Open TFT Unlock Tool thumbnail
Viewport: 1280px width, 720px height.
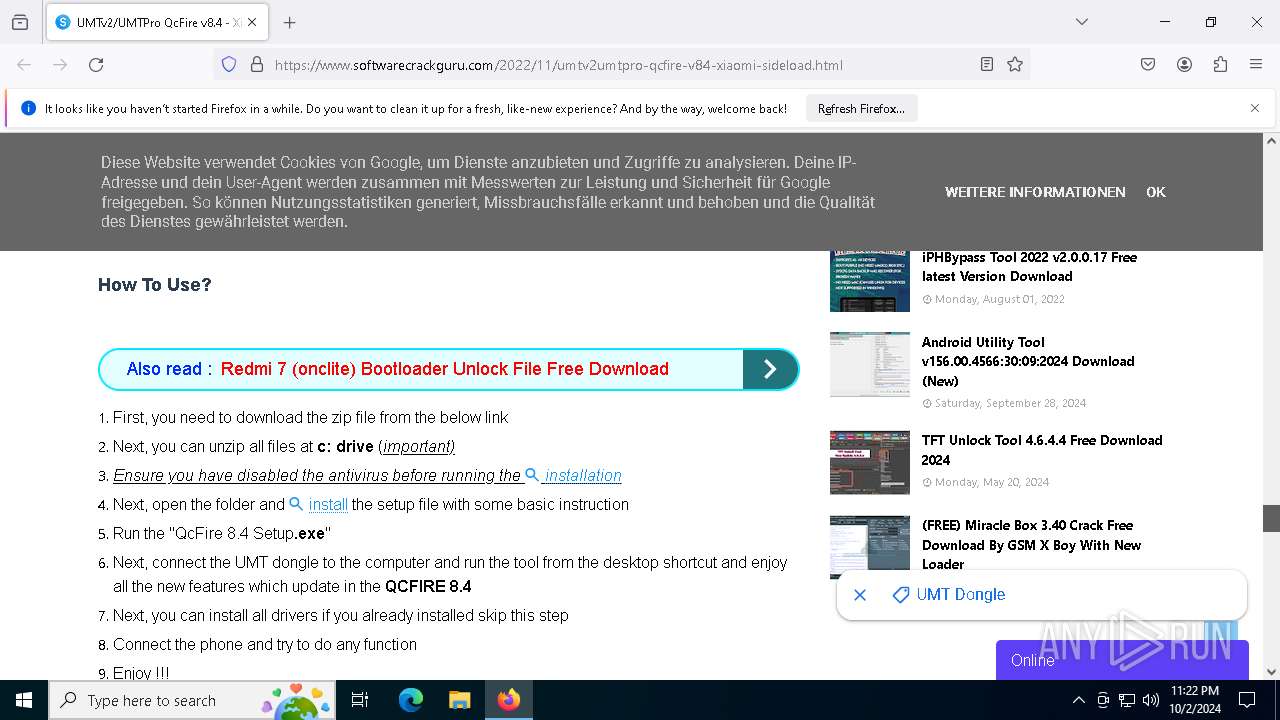tap(870, 462)
